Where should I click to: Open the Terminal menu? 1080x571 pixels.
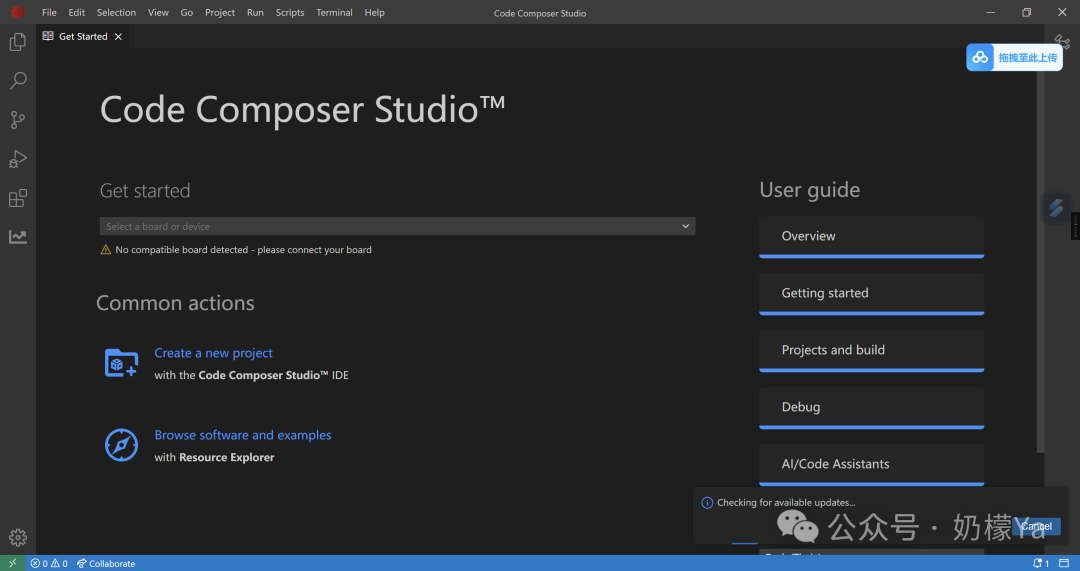[x=334, y=12]
